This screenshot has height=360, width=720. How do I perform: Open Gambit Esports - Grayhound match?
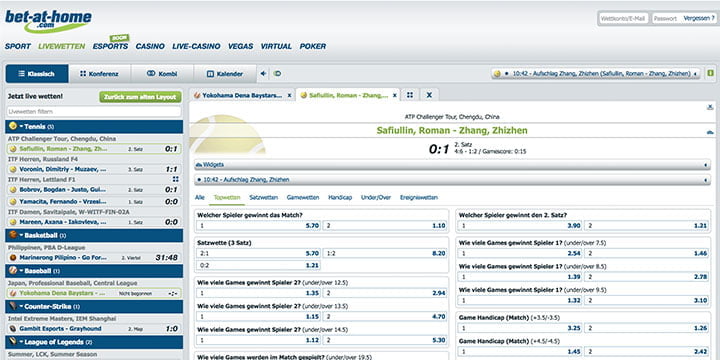(94, 329)
